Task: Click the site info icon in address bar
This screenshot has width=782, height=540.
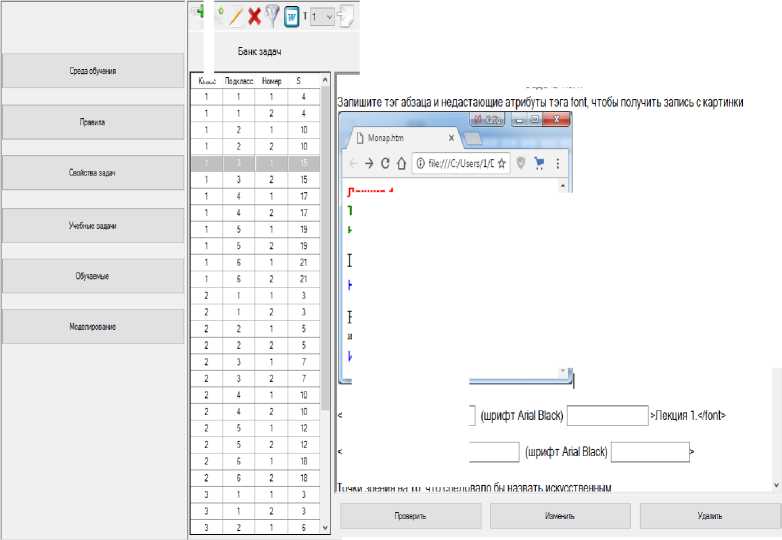Action: [x=420, y=164]
